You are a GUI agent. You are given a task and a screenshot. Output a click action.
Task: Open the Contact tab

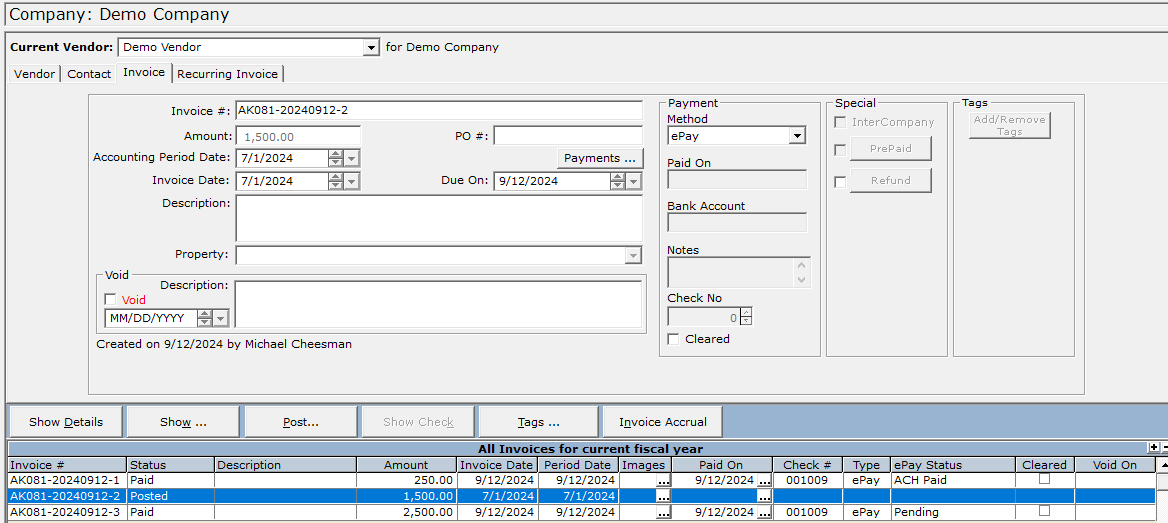(89, 74)
